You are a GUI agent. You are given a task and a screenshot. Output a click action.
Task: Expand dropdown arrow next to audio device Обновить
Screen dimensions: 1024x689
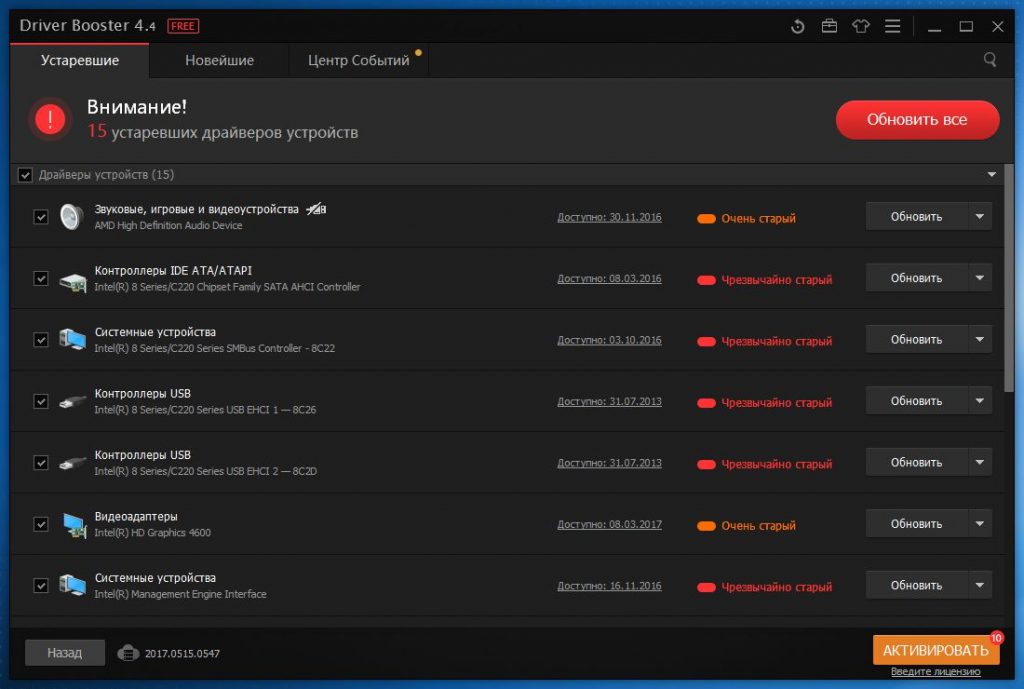point(980,217)
